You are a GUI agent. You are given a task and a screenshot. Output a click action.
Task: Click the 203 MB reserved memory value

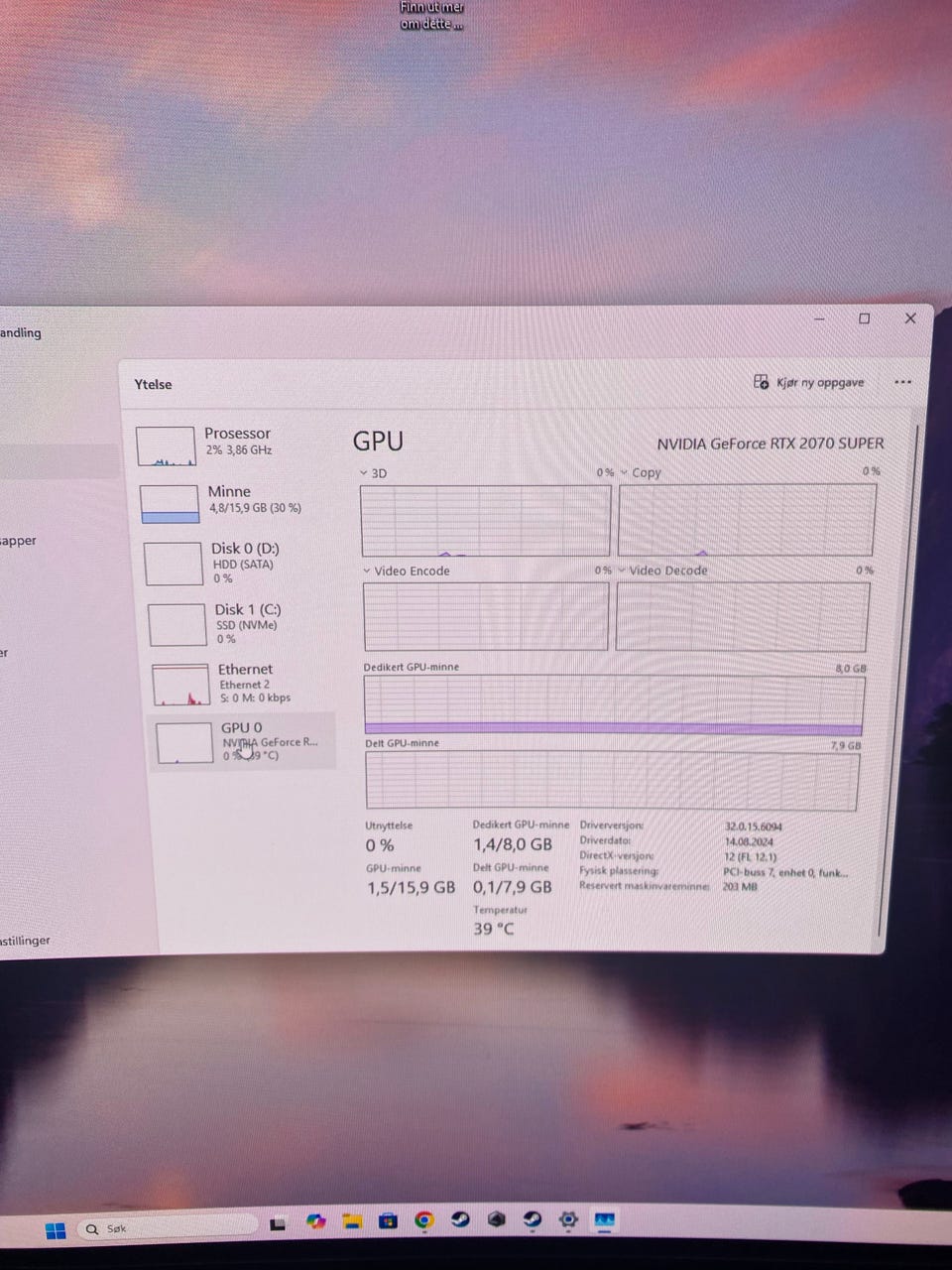(x=740, y=886)
